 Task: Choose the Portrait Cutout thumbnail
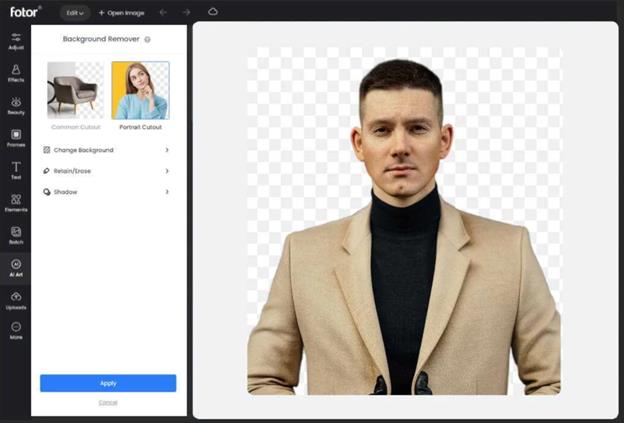(140, 90)
